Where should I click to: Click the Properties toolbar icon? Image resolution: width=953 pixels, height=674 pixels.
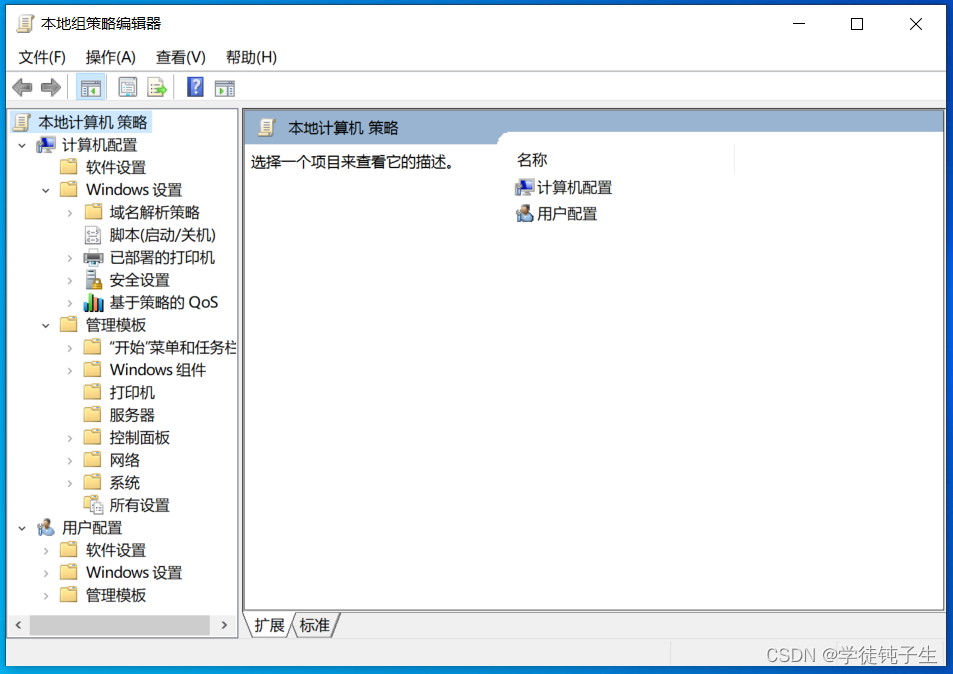[x=128, y=88]
